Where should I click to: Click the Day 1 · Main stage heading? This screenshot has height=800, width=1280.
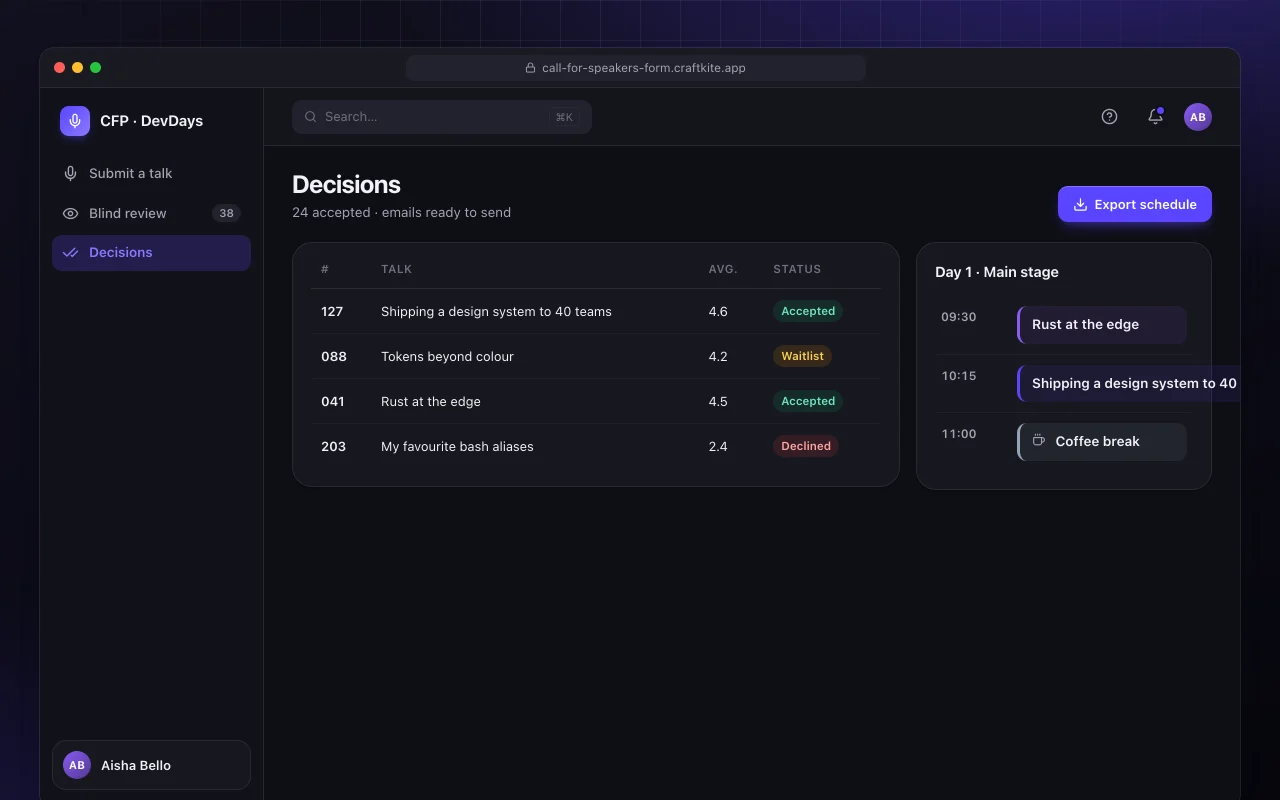pos(997,272)
